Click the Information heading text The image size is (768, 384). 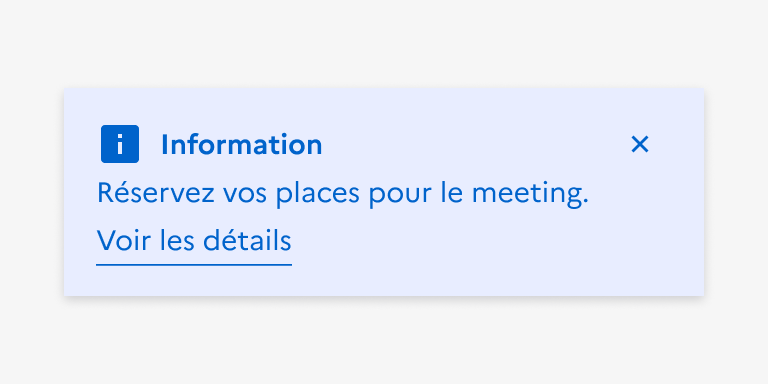coord(241,145)
